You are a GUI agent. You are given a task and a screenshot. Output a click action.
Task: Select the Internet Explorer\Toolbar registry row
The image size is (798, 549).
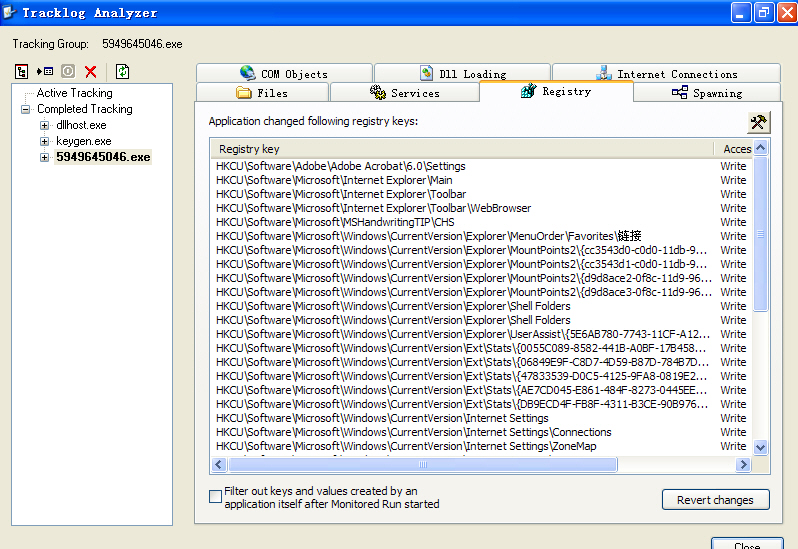(481, 194)
